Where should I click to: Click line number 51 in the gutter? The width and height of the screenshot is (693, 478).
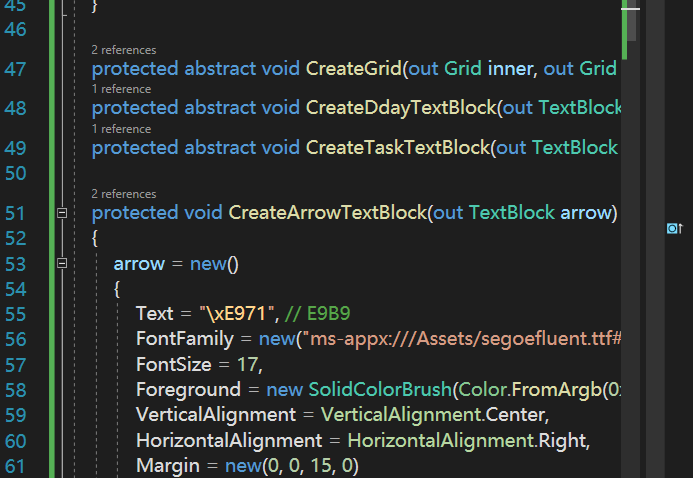click(x=15, y=213)
